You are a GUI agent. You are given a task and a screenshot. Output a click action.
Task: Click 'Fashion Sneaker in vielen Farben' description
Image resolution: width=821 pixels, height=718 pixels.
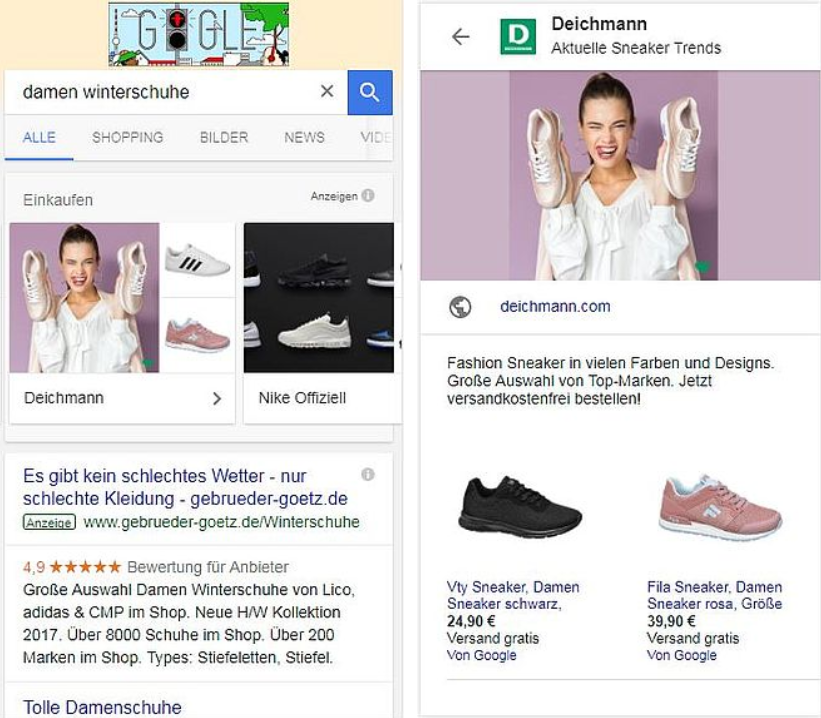click(610, 381)
